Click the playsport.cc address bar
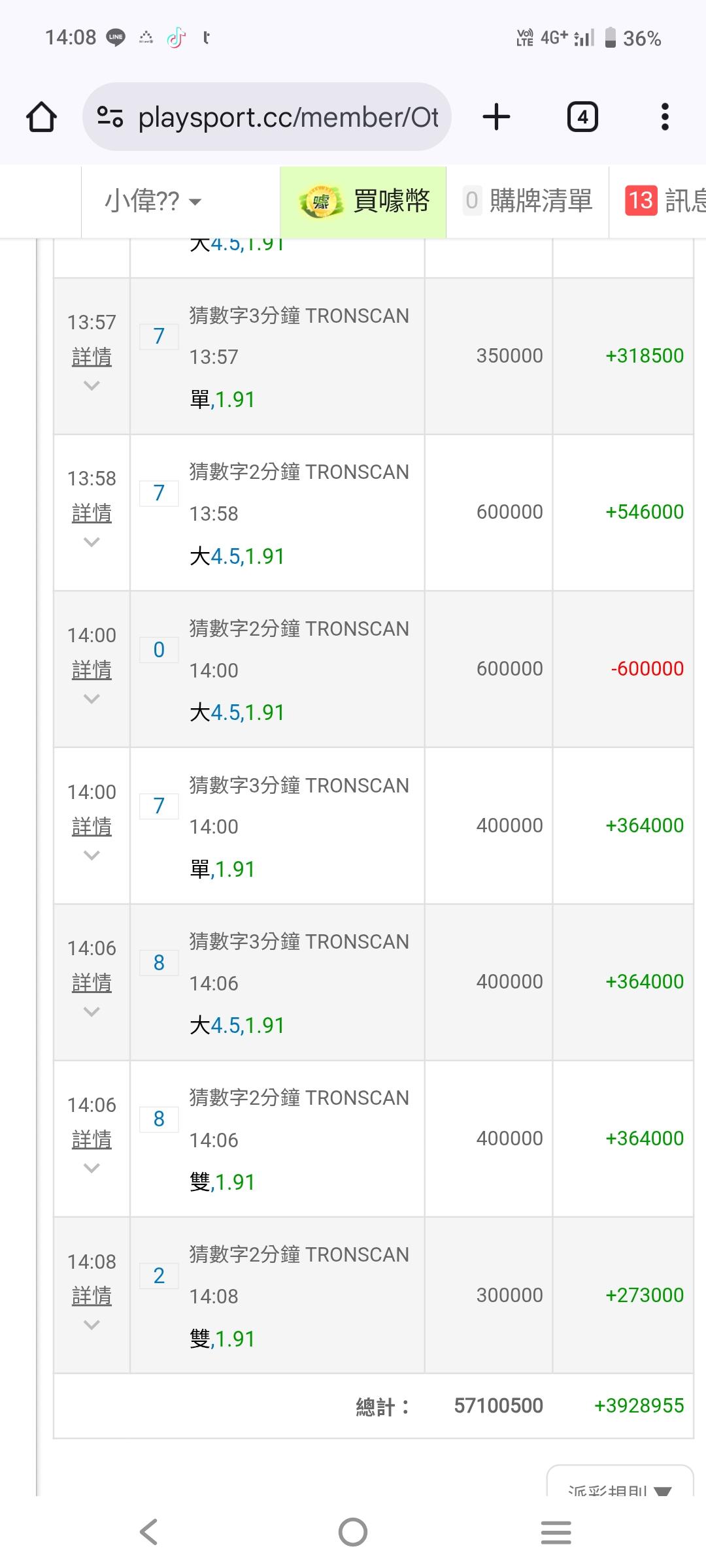This screenshot has height=1568, width=706. coord(288,118)
